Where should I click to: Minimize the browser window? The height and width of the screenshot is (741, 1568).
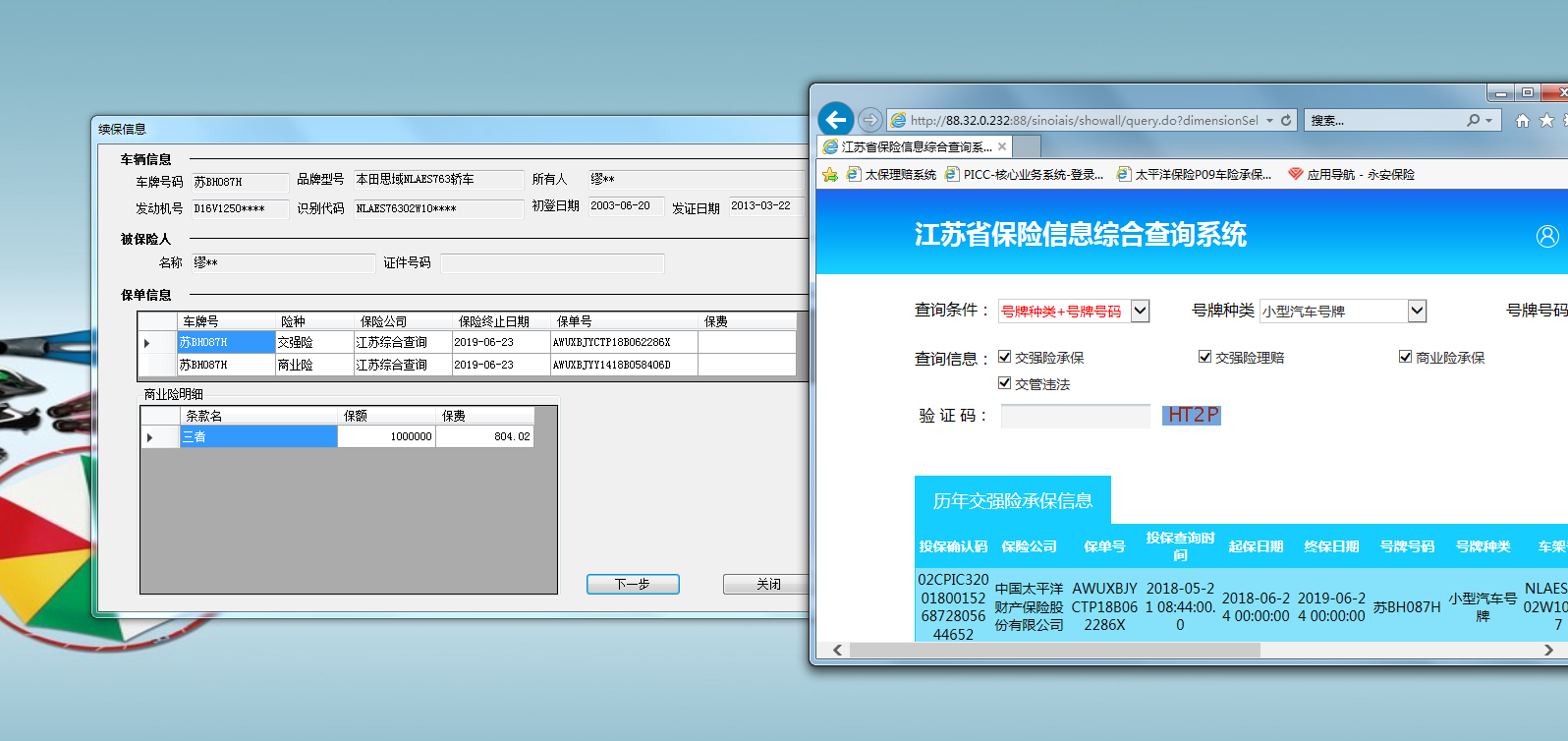(x=1500, y=92)
